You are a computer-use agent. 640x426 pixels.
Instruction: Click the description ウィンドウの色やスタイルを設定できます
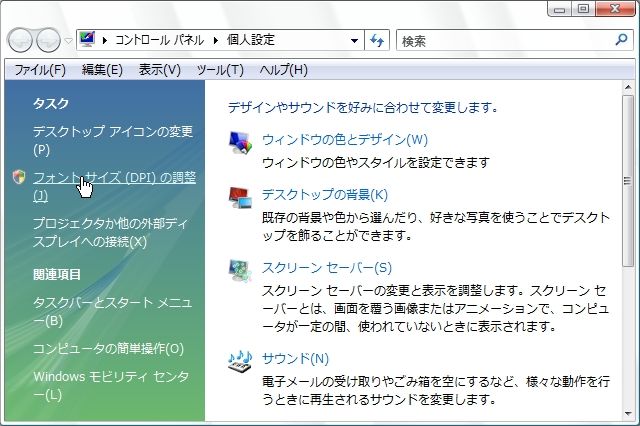[376, 162]
